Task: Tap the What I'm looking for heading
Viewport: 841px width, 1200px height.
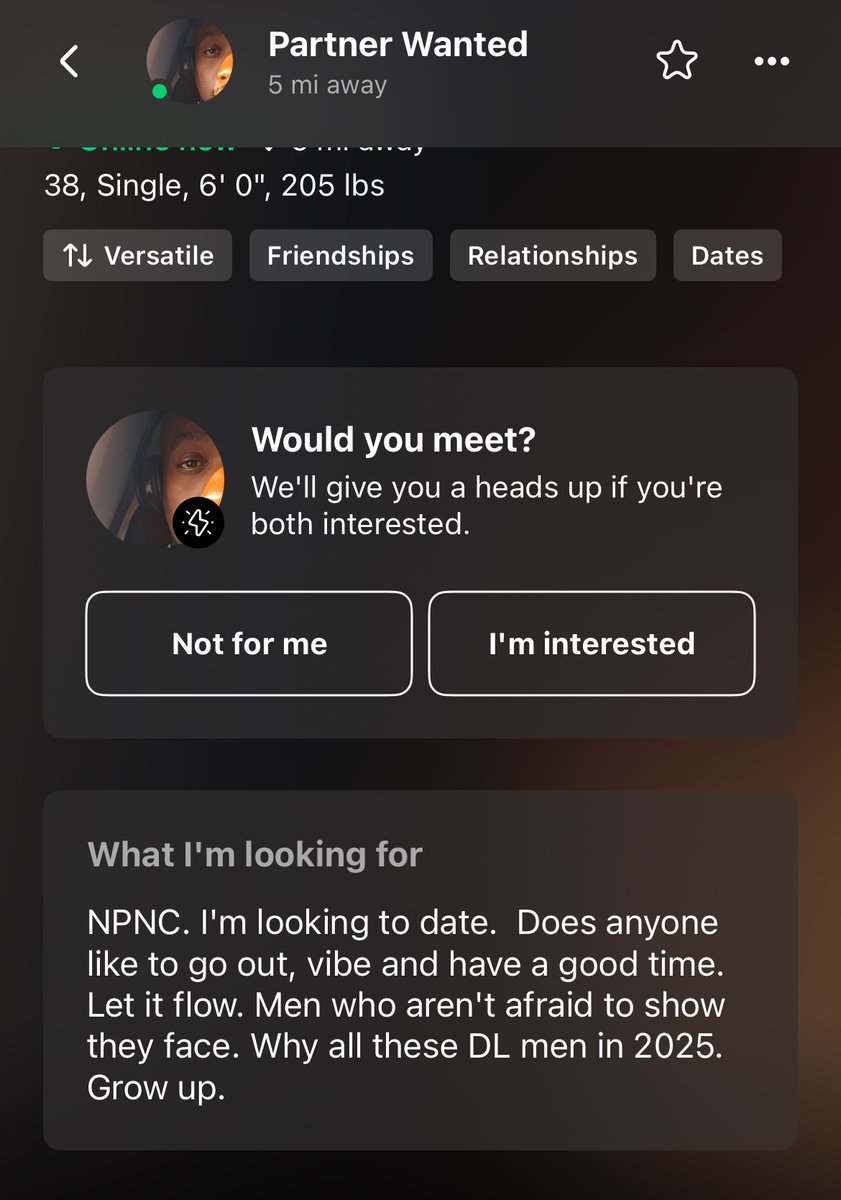Action: coord(255,854)
